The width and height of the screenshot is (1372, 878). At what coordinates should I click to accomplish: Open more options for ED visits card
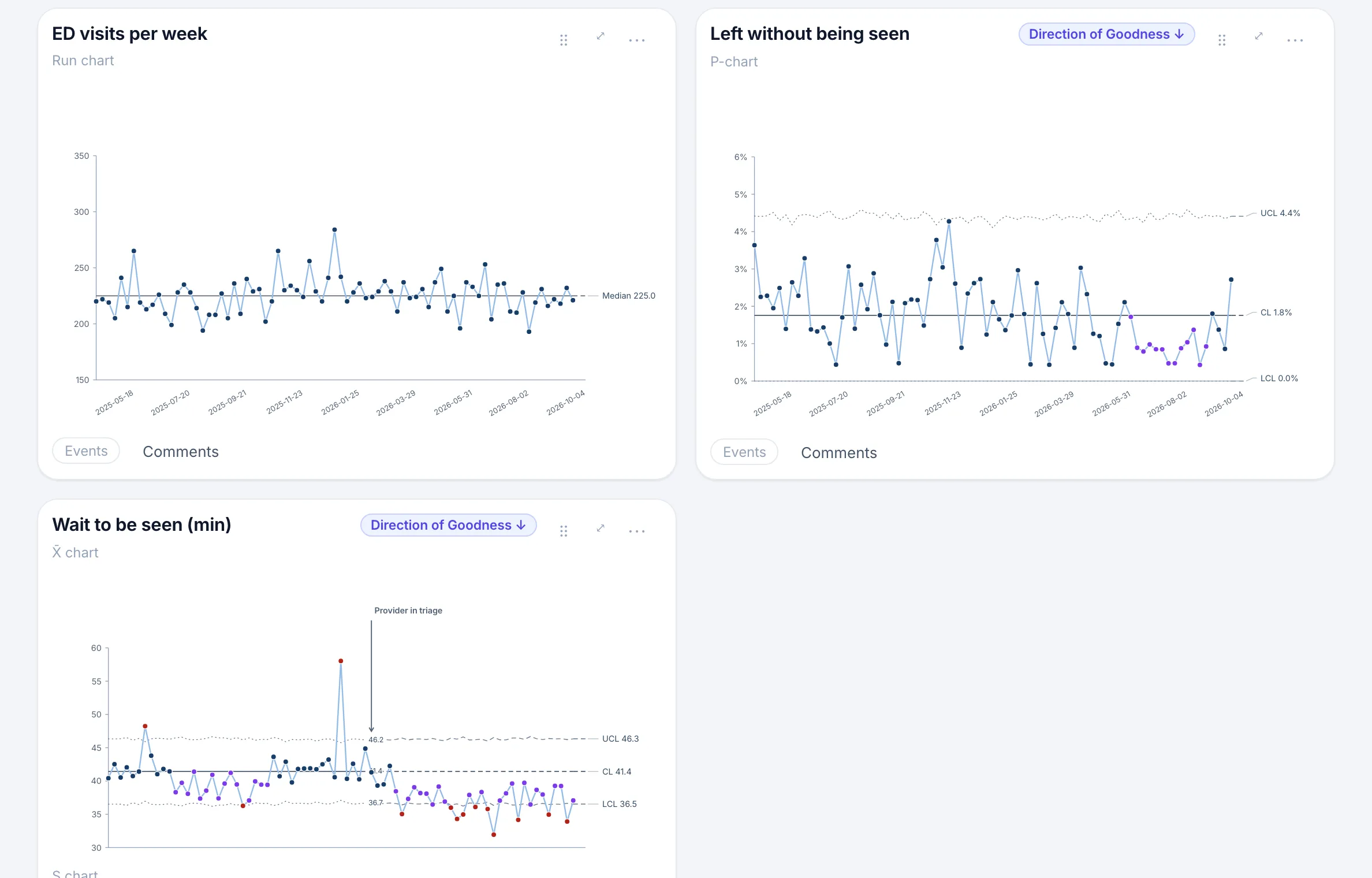(x=637, y=40)
